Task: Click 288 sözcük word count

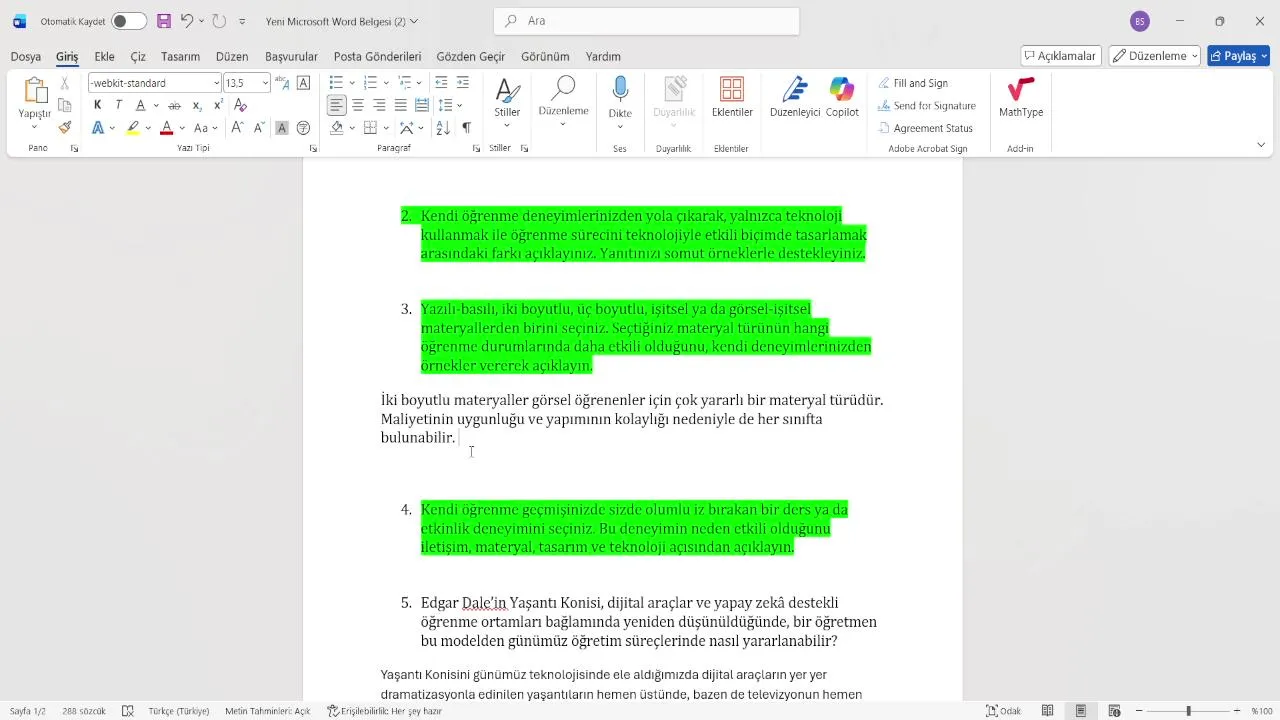Action: [84, 711]
